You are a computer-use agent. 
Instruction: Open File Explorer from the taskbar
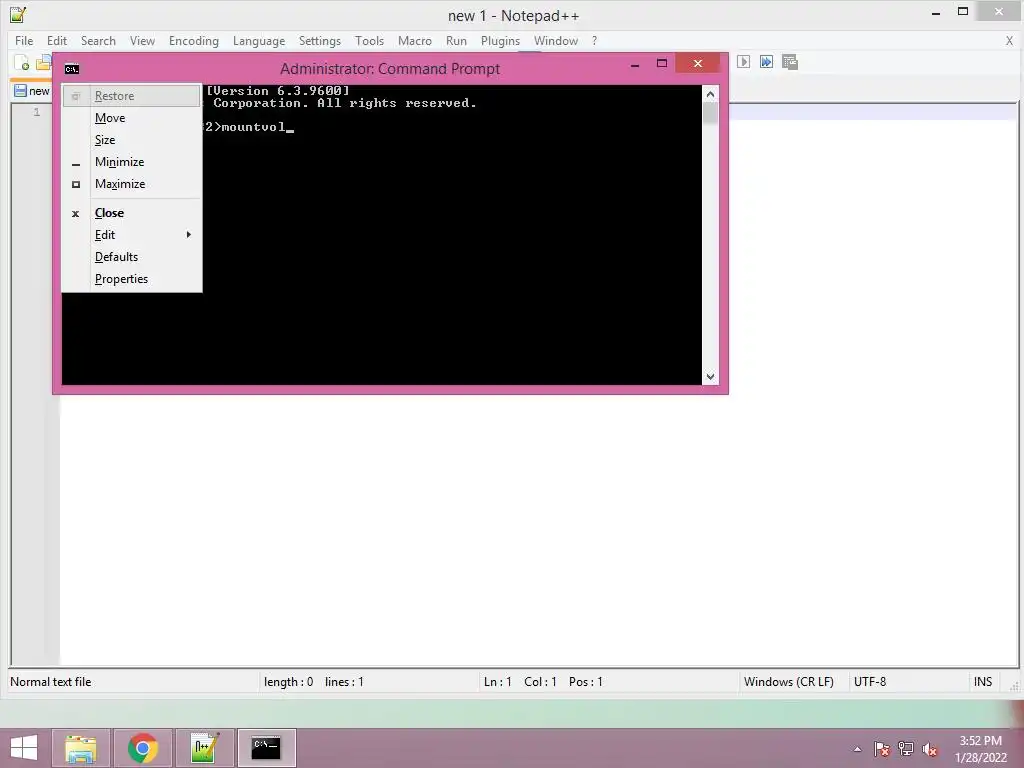(x=80, y=748)
